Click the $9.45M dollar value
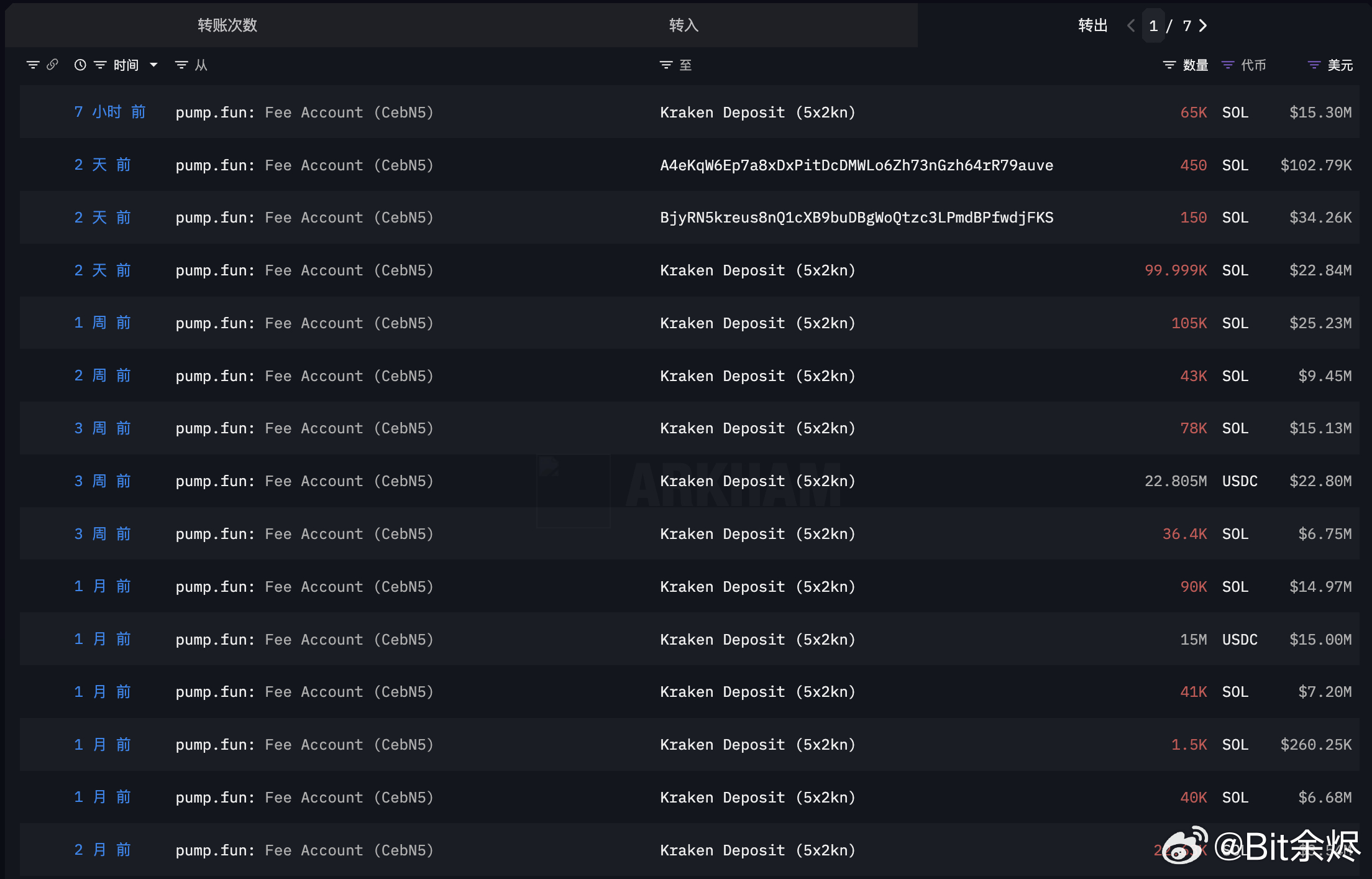The height and width of the screenshot is (879, 1372). coord(1325,376)
